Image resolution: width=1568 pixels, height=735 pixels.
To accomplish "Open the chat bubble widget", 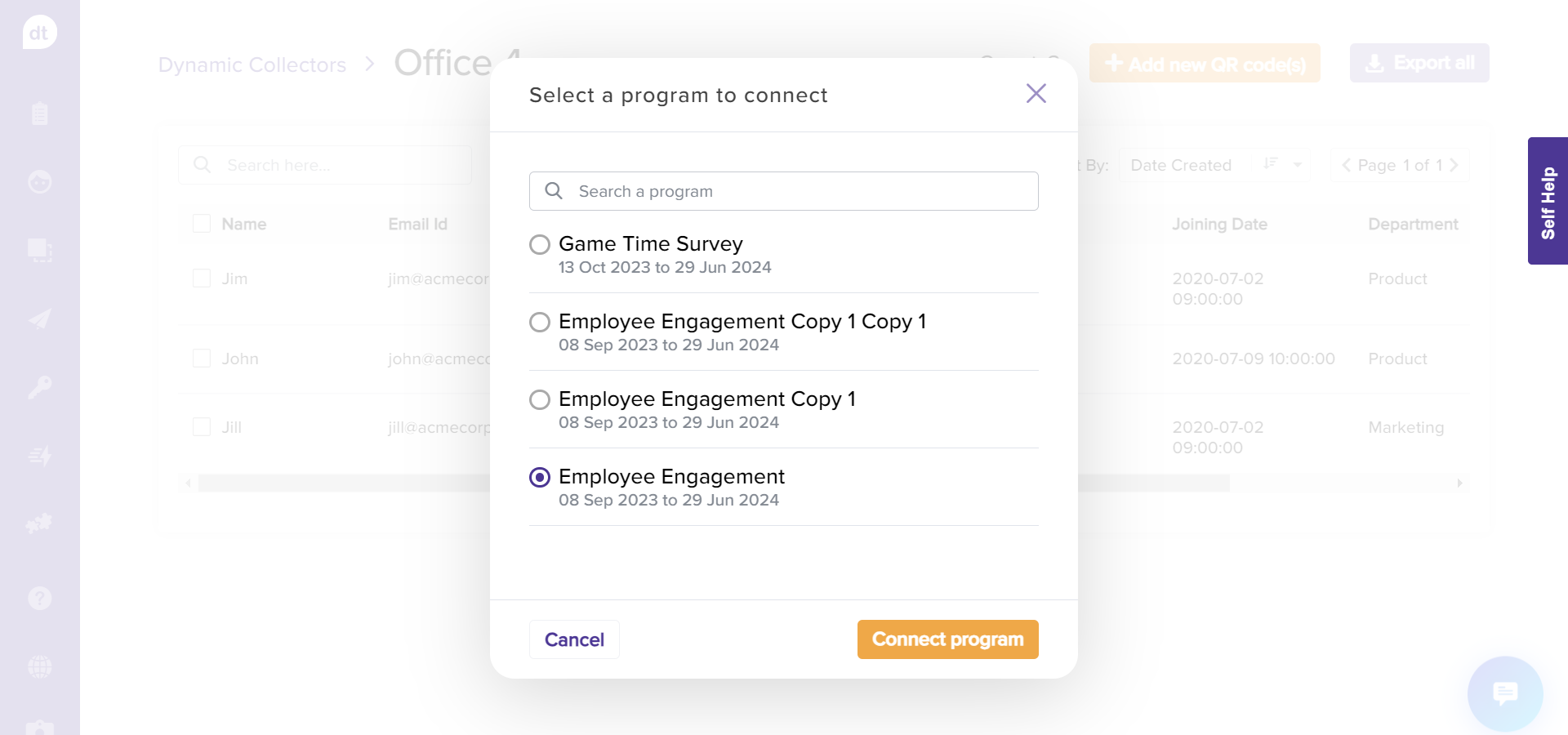I will [1504, 693].
